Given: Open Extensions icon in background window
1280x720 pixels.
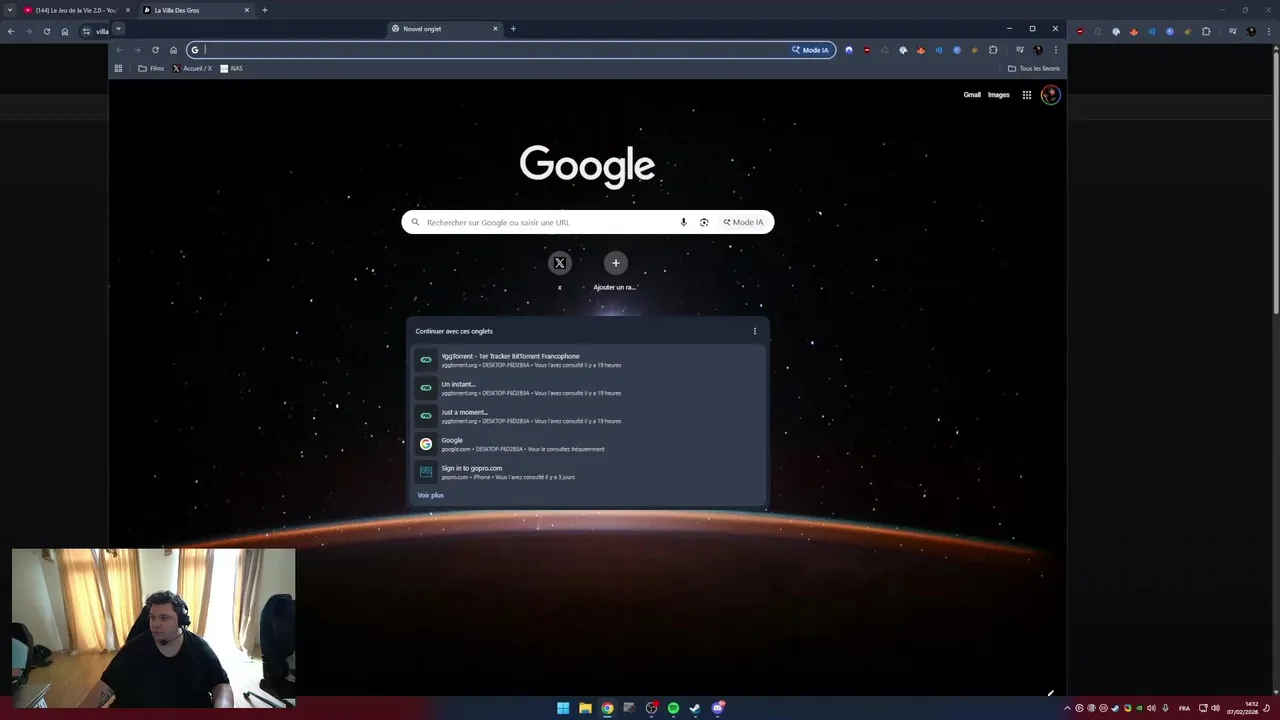Looking at the screenshot, I should point(1206,31).
